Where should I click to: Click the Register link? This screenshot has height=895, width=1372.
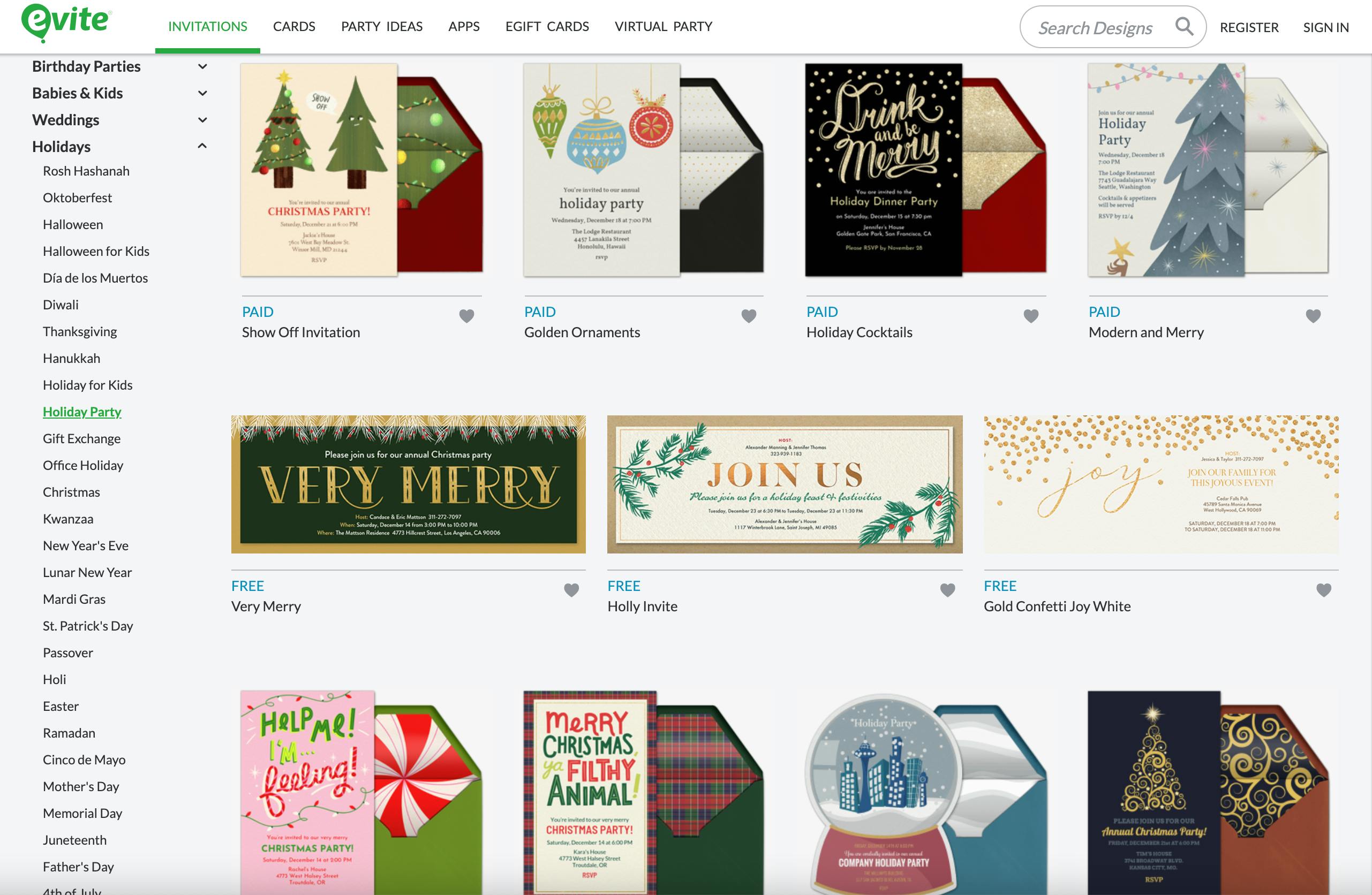pos(1249,27)
